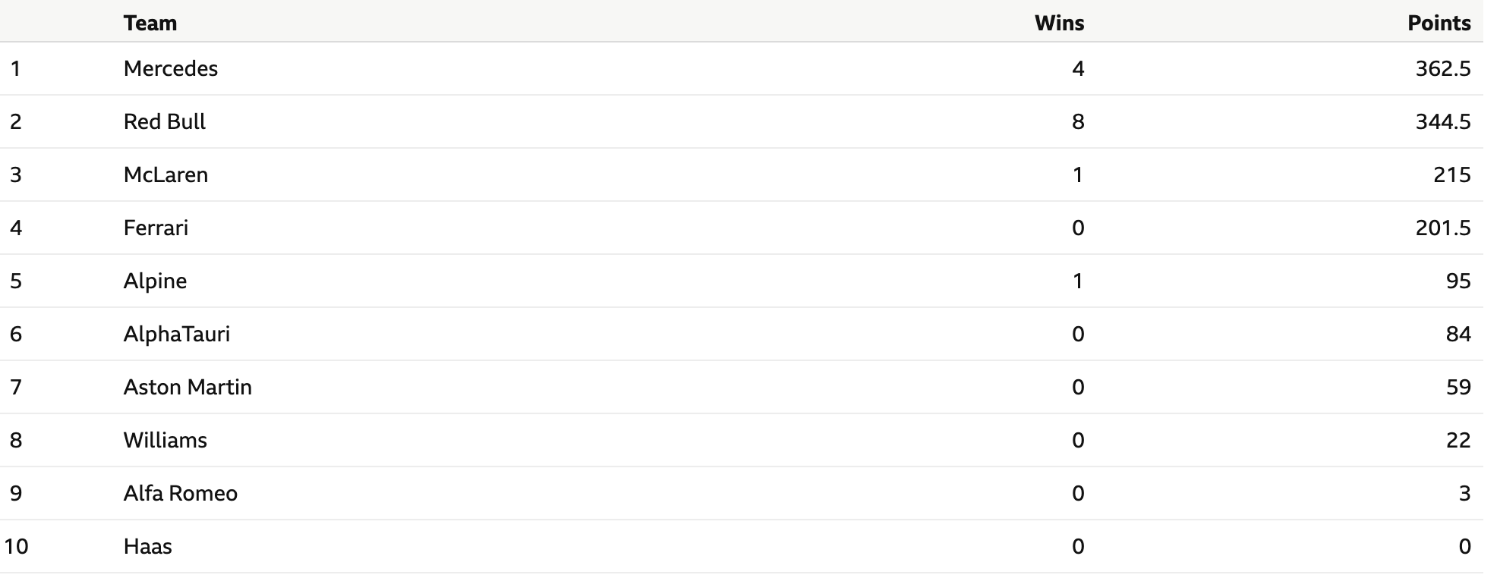Click position number 10 for Haas
Viewport: 1500px width, 581px height.
pos(17,546)
